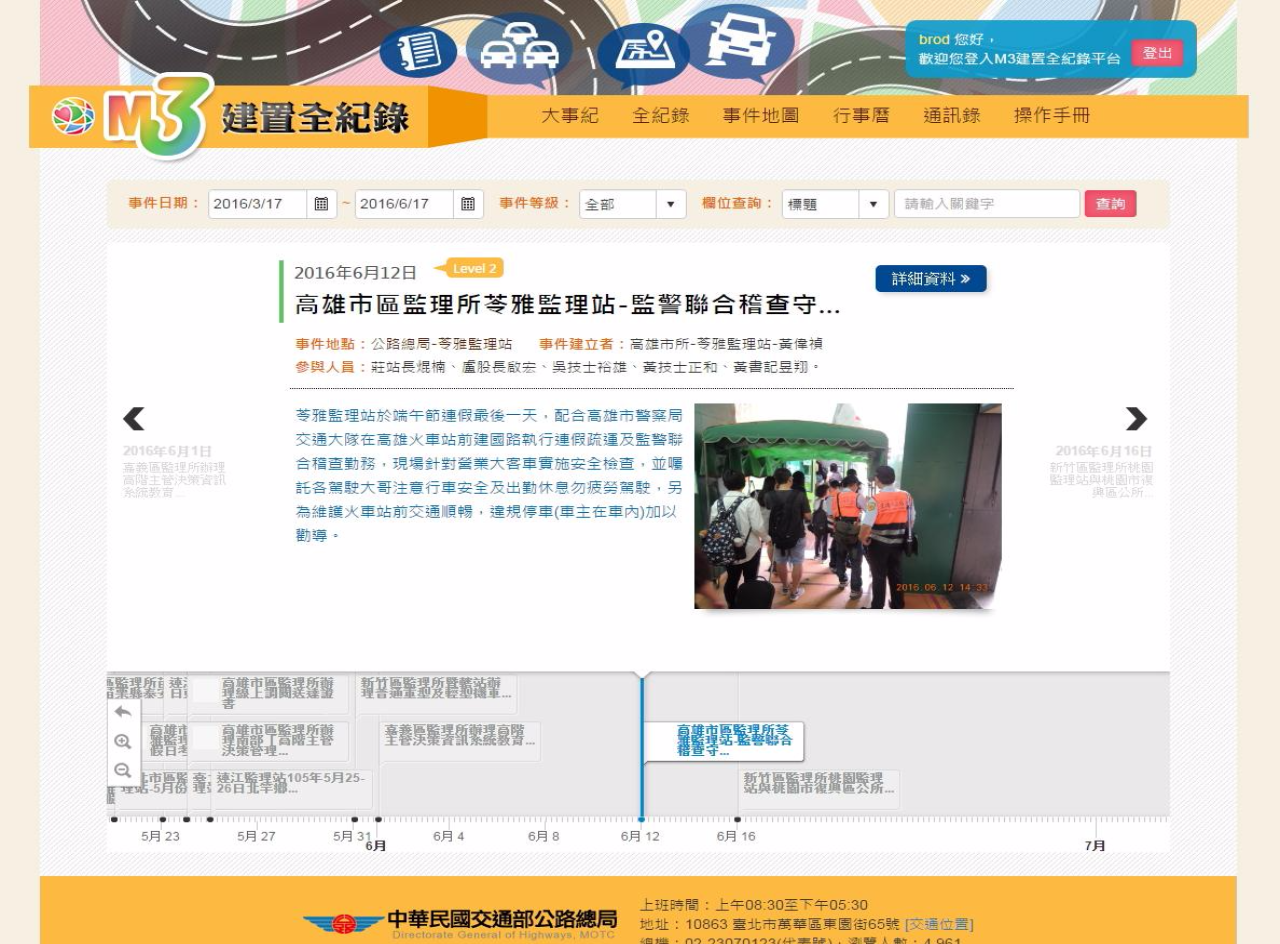Open the document list bubble icon in header
The height and width of the screenshot is (944, 1280).
click(x=418, y=52)
